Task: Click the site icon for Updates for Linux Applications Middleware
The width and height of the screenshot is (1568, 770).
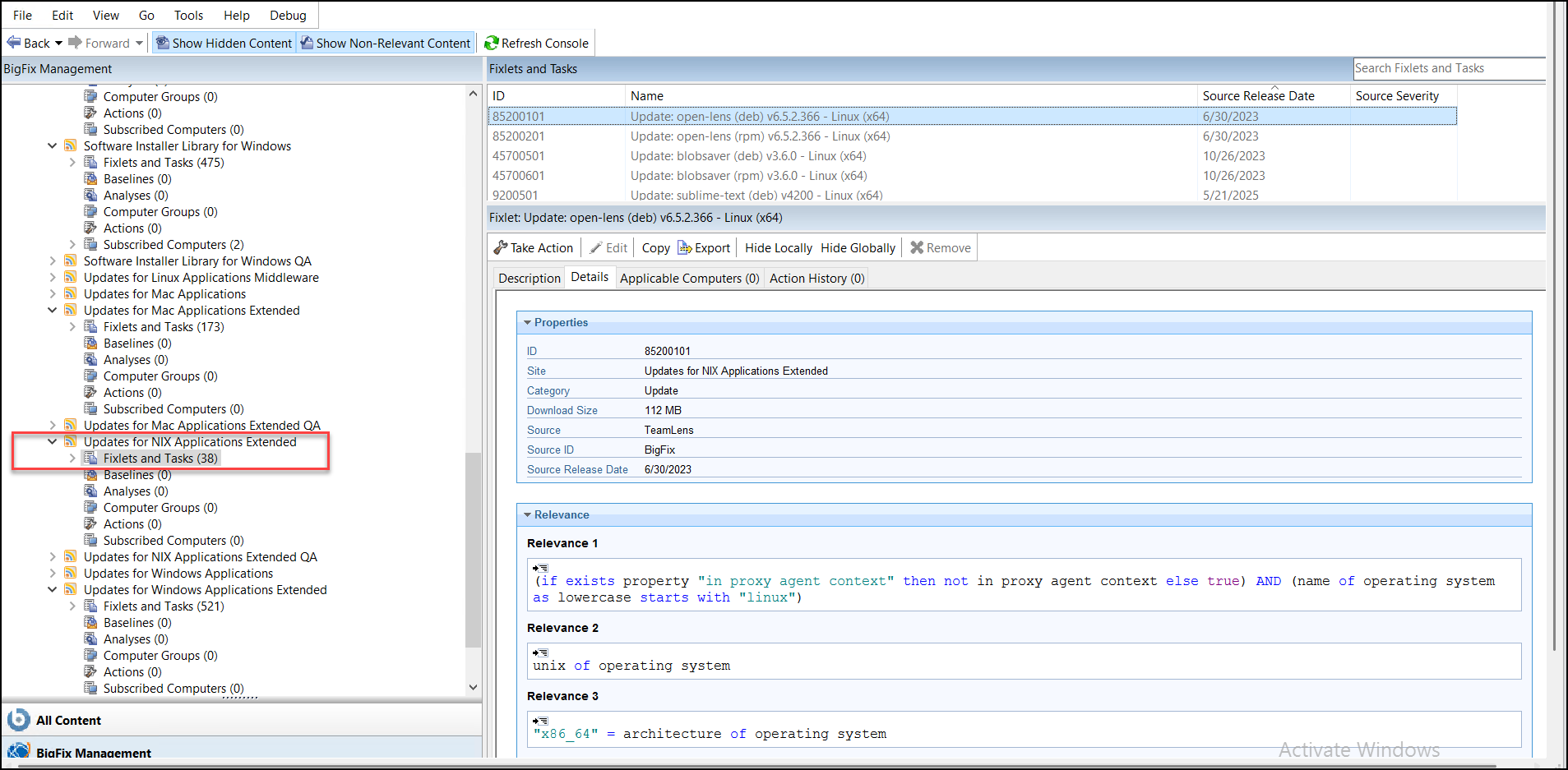Action: pos(71,277)
